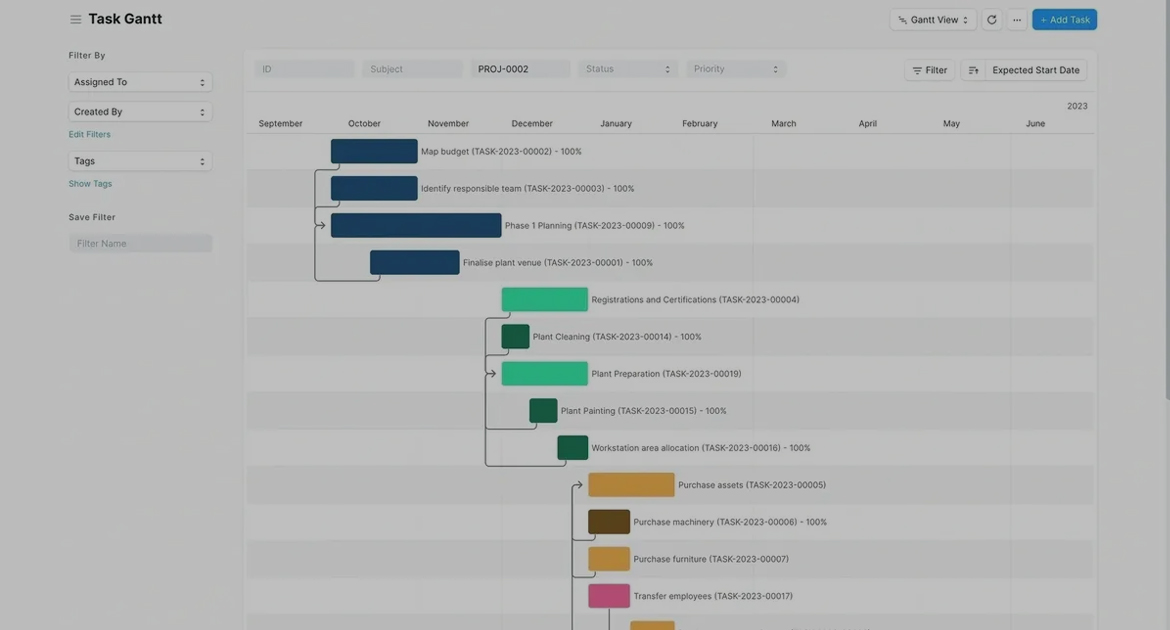This screenshot has height=630, width=1170.
Task: Click the Filter Name input field
Action: [x=140, y=244]
